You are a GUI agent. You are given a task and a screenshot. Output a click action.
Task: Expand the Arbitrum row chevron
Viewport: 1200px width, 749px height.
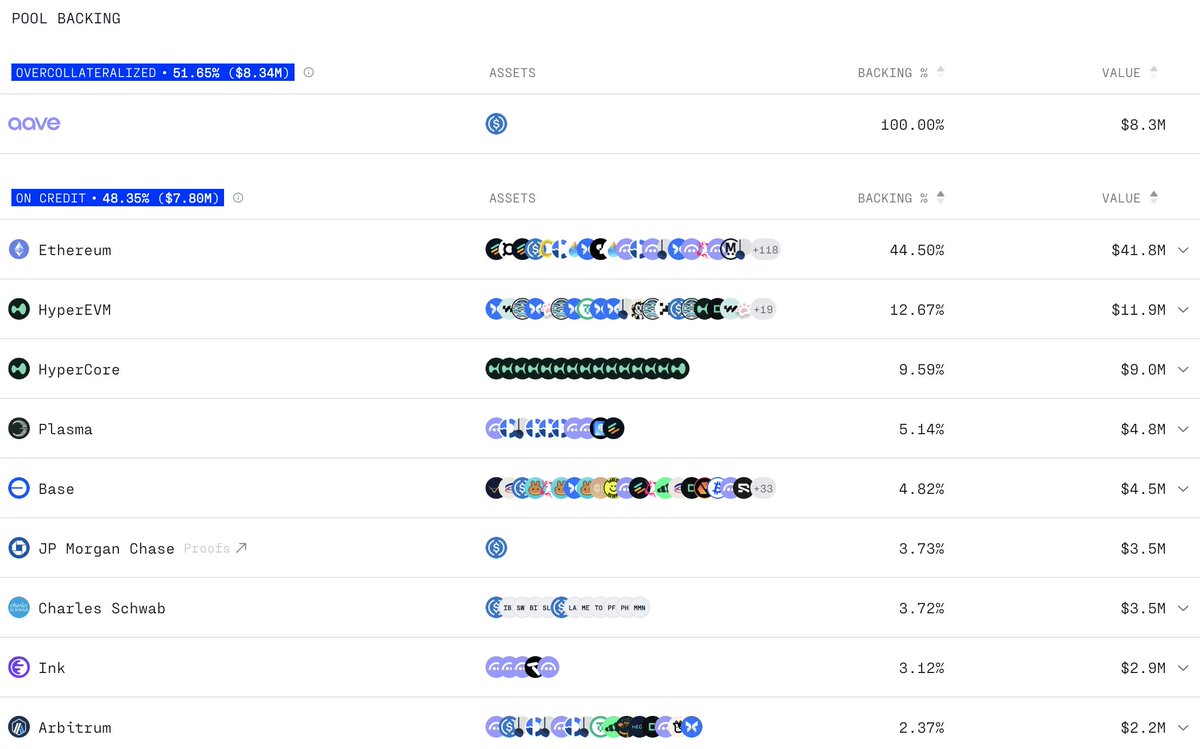tap(1184, 727)
